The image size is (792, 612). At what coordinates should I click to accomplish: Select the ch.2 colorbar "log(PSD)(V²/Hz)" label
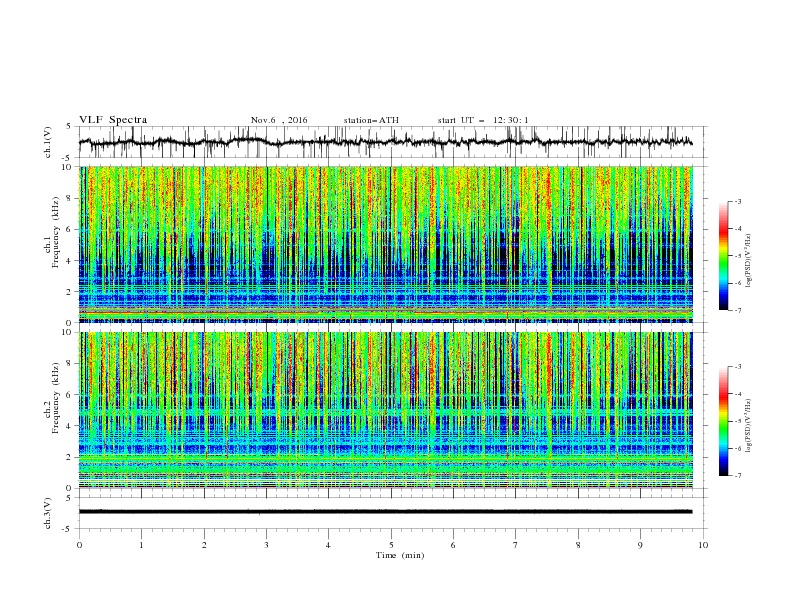tap(748, 426)
